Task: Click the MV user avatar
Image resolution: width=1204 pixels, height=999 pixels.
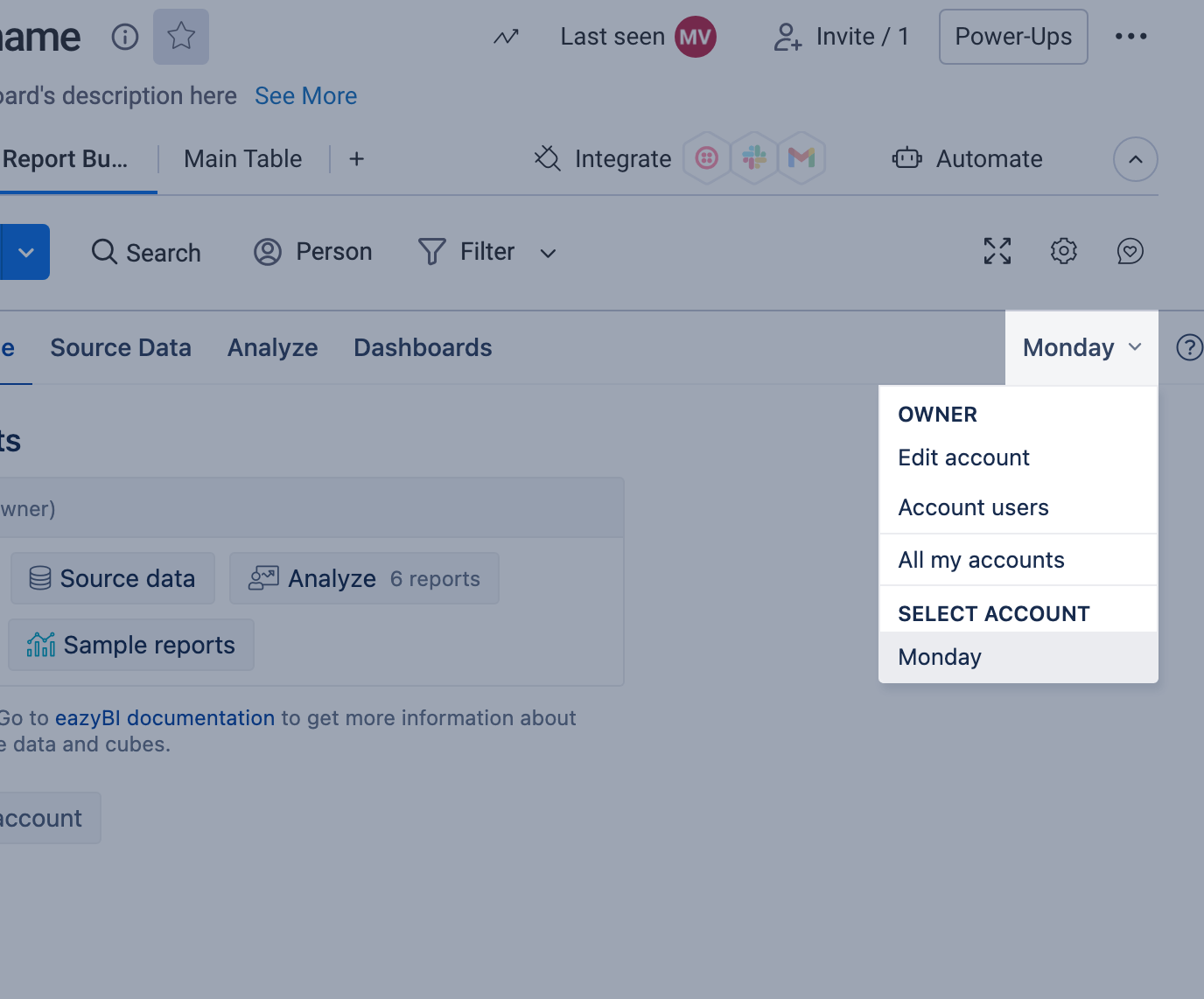Action: pyautogui.click(x=696, y=37)
